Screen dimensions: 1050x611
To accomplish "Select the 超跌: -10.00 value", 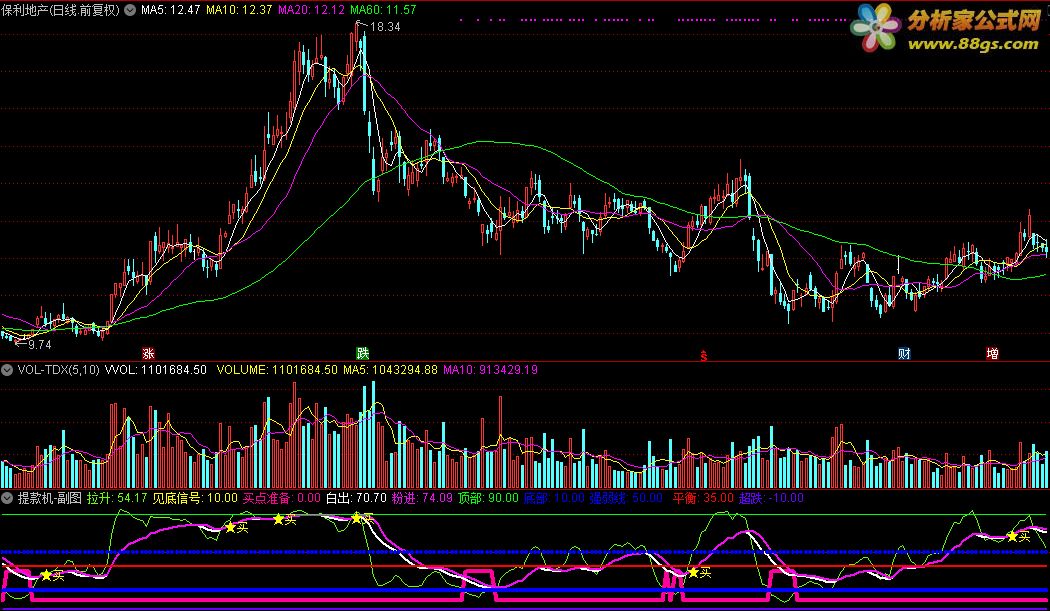I will [771, 498].
